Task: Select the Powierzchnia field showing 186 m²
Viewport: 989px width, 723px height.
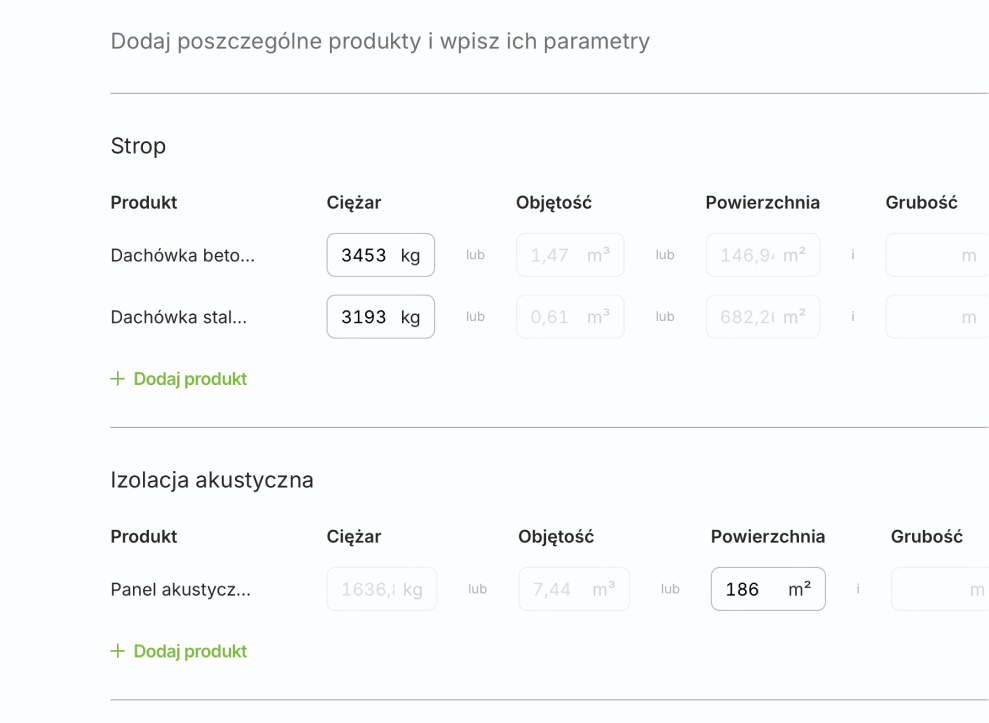Action: 767,589
